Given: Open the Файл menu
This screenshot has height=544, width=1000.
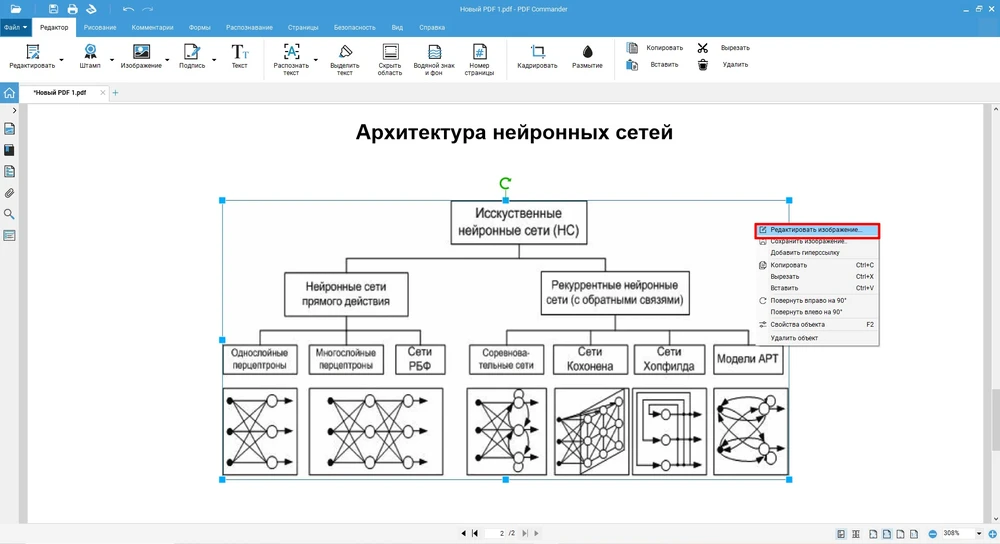Looking at the screenshot, I should 16,27.
